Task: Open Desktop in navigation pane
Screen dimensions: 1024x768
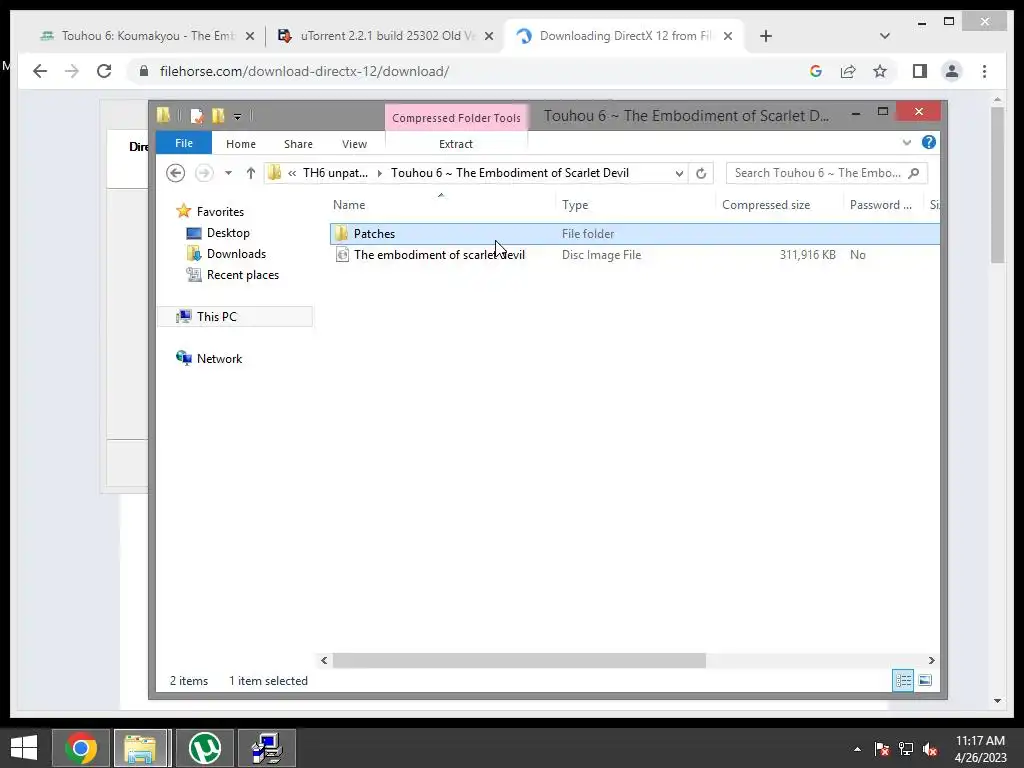Action: click(x=228, y=233)
